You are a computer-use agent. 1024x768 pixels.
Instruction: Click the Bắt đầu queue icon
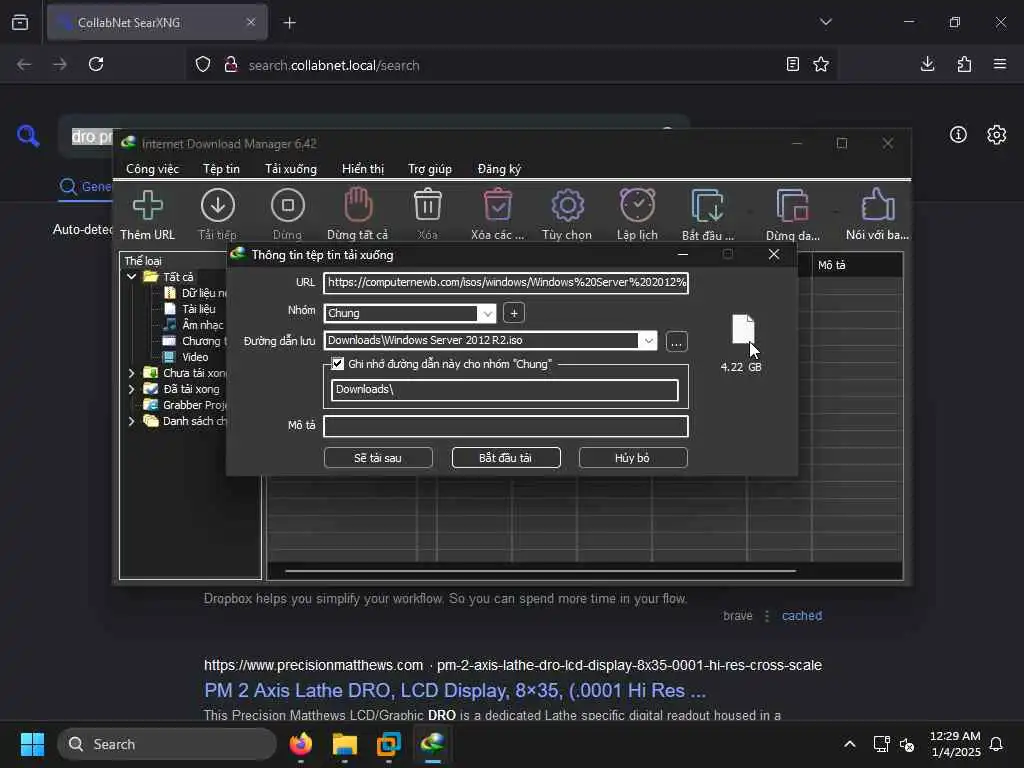(708, 214)
